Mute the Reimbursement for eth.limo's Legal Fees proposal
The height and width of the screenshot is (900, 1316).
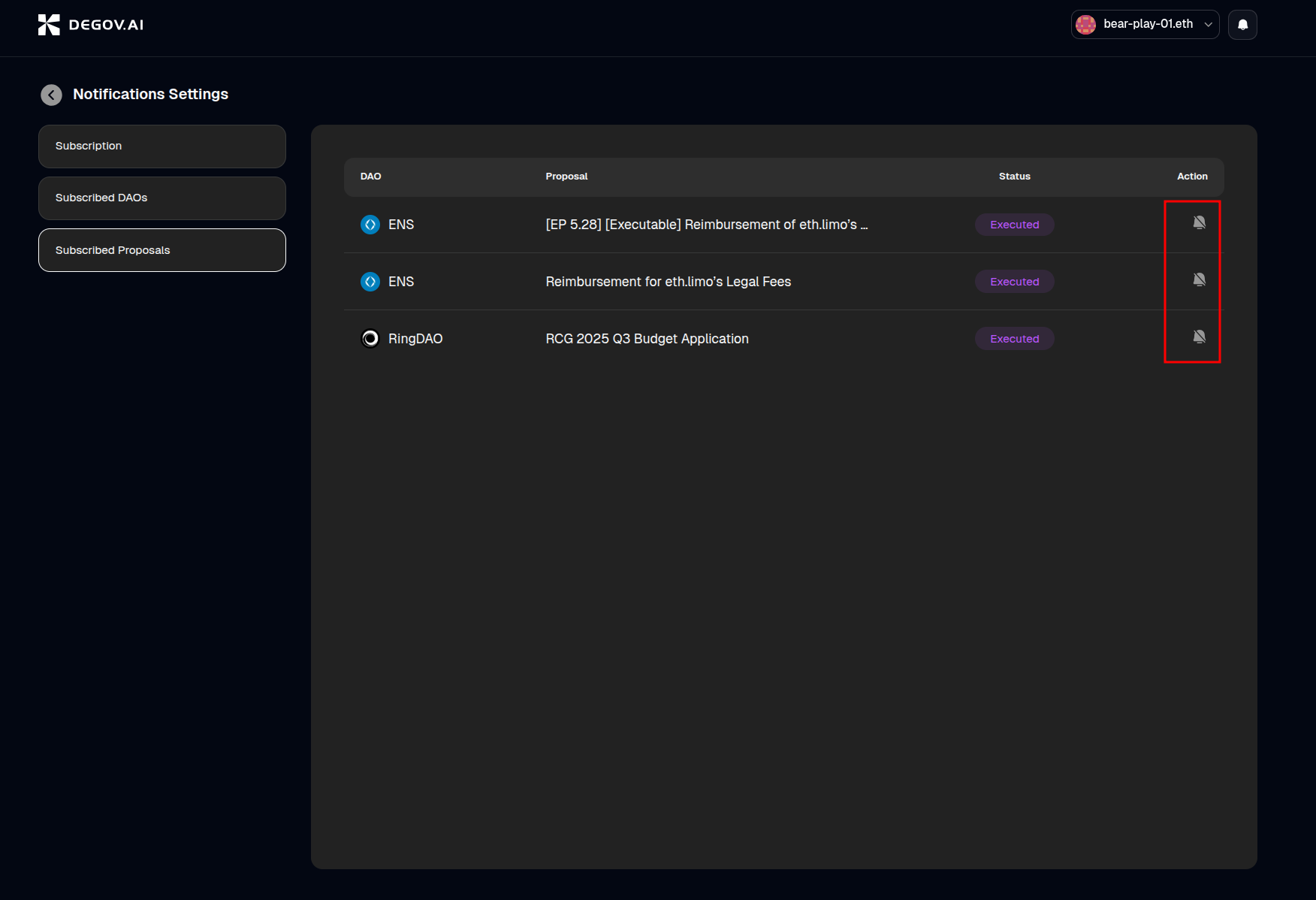click(1200, 279)
